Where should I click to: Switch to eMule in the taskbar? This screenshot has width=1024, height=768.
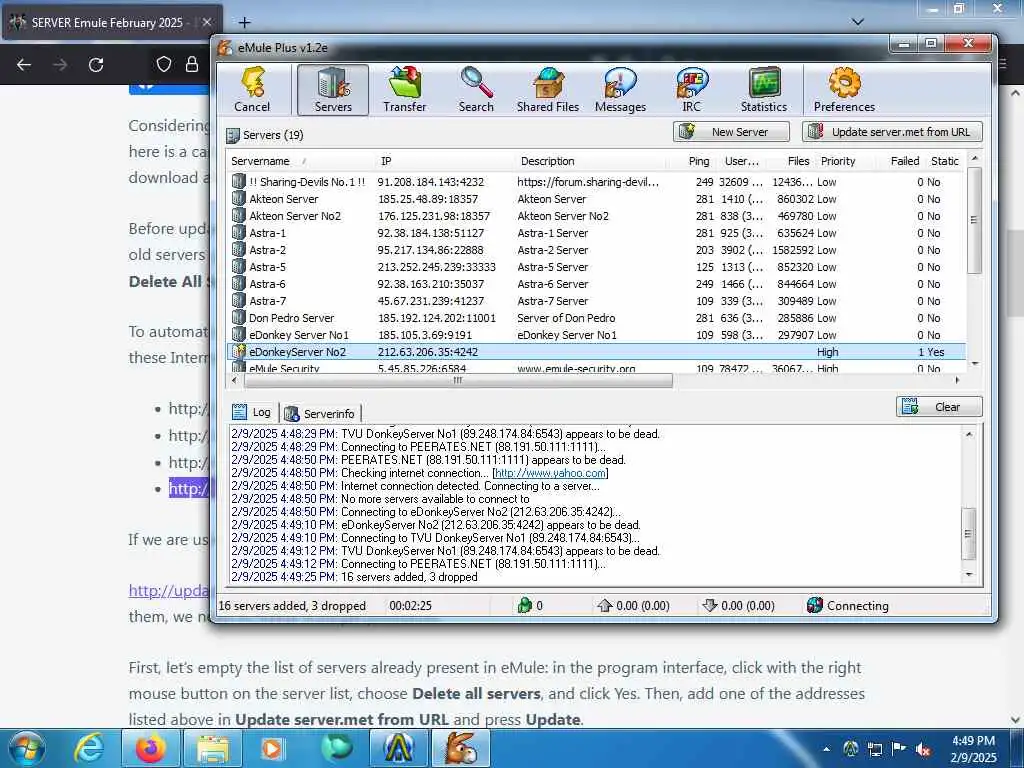pyautogui.click(x=461, y=748)
